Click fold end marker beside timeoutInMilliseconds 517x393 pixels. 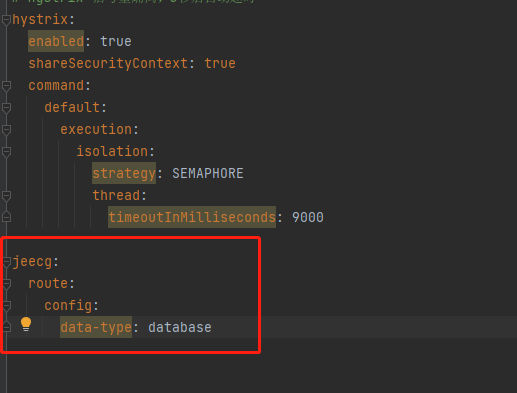[6, 217]
